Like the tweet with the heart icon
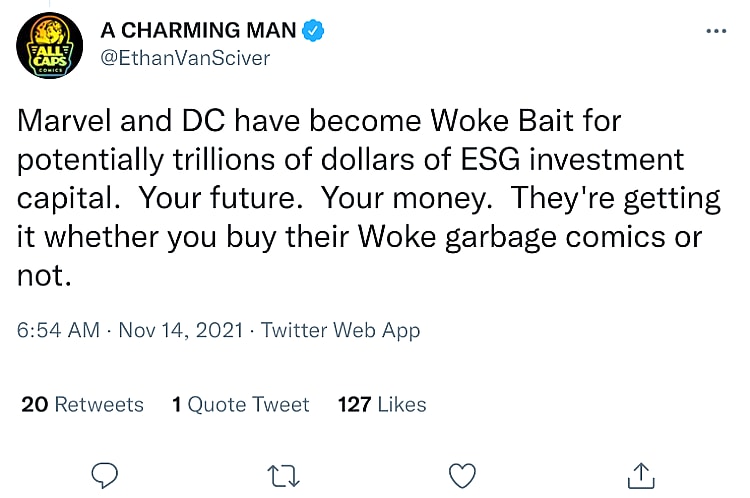750x498 pixels. pyautogui.click(x=460, y=473)
